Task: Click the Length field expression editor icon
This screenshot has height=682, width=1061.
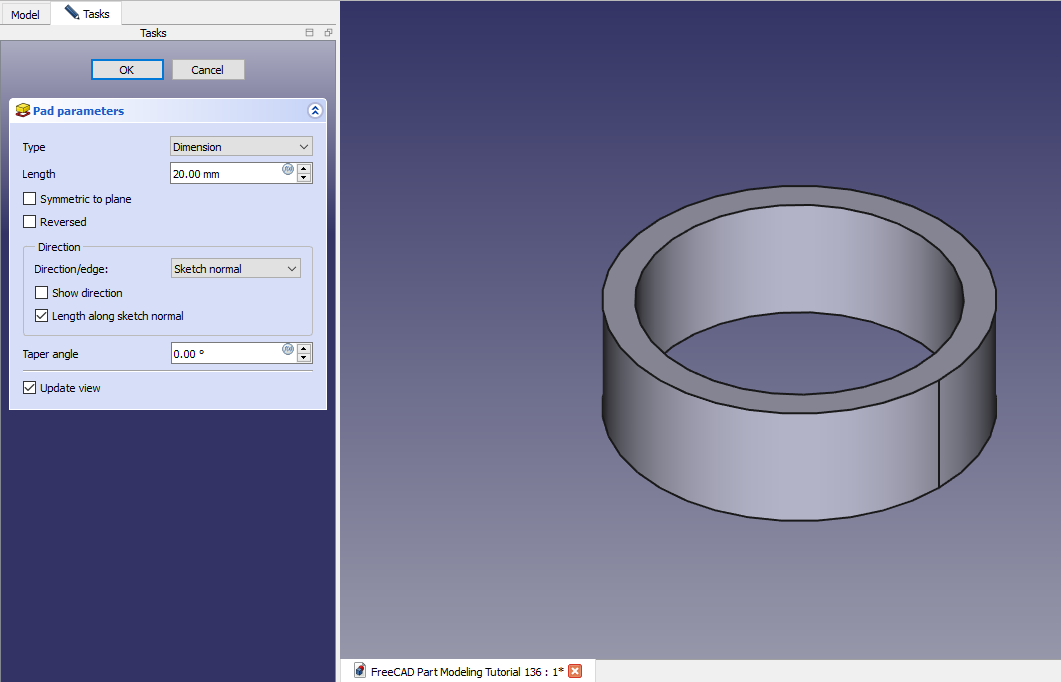Action: [x=288, y=169]
